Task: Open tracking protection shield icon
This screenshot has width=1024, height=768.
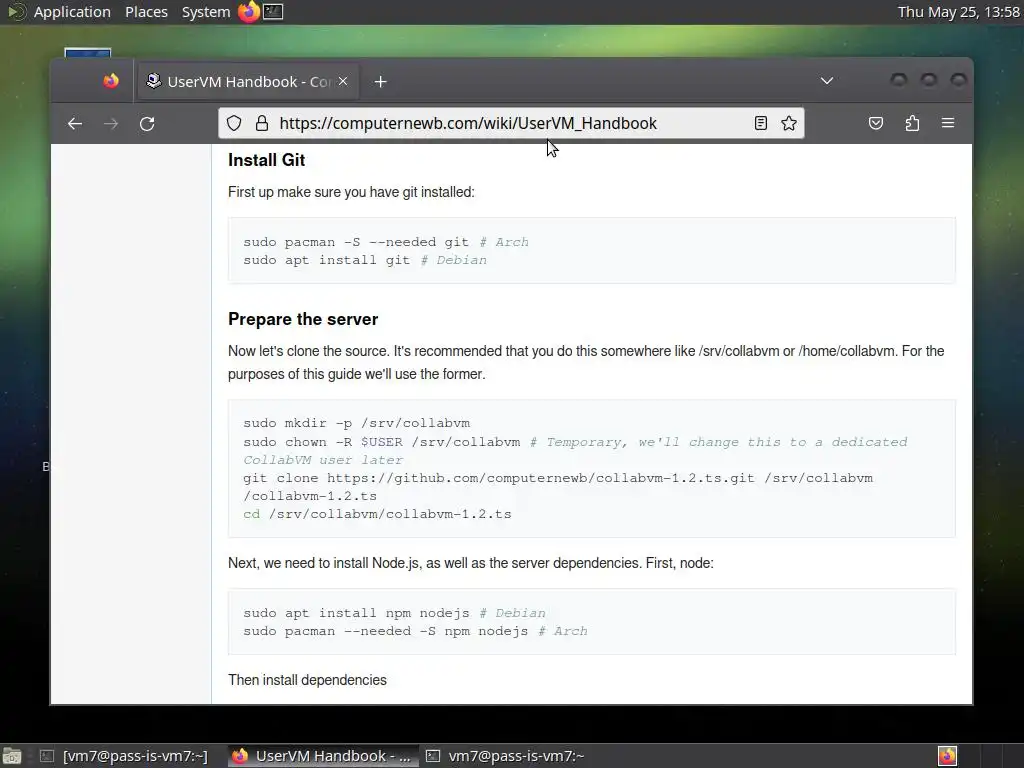Action: 234,123
